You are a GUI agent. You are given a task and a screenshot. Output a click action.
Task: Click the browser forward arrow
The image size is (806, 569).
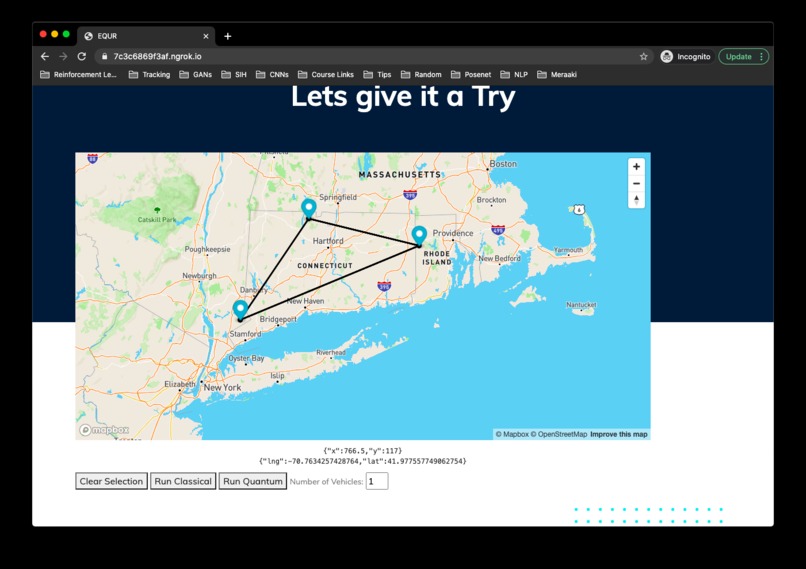point(63,57)
